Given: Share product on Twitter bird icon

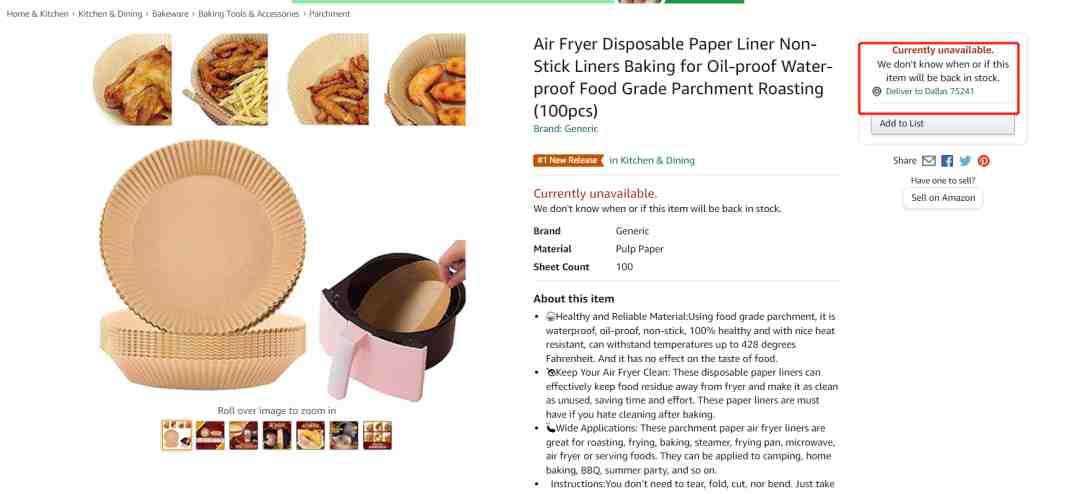Looking at the screenshot, I should click(x=965, y=161).
